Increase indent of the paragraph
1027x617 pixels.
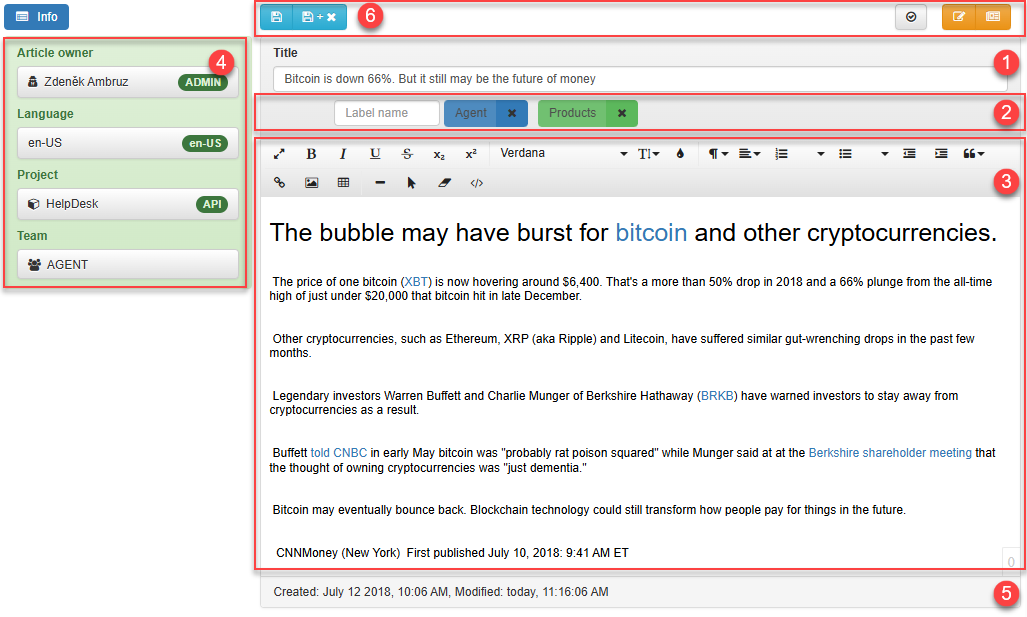click(x=941, y=154)
